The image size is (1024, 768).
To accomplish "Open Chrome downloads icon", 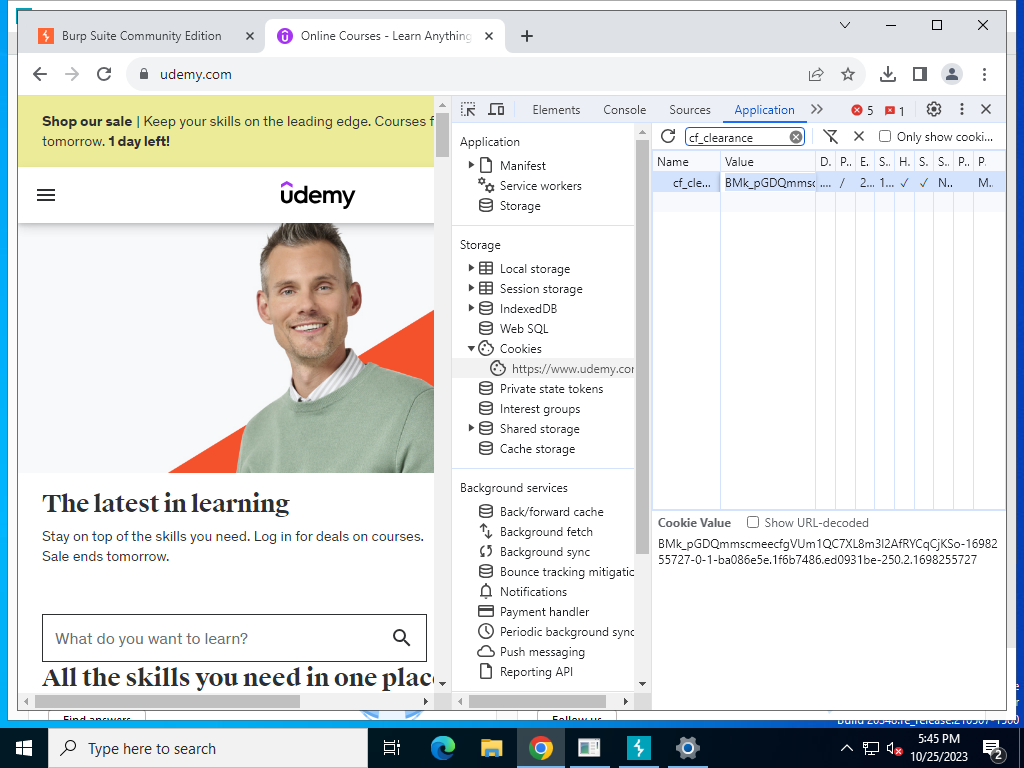I will [888, 74].
